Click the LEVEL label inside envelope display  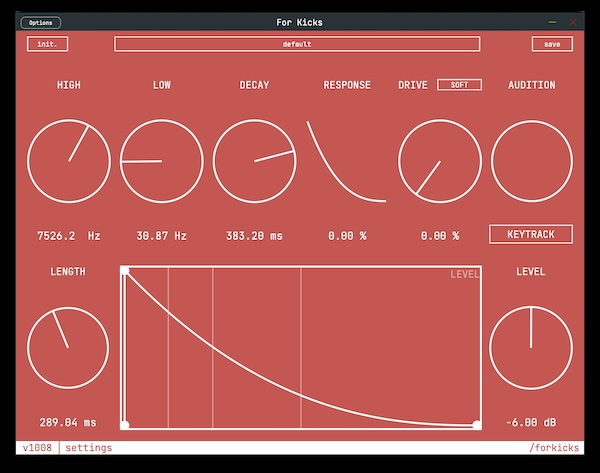click(x=465, y=274)
